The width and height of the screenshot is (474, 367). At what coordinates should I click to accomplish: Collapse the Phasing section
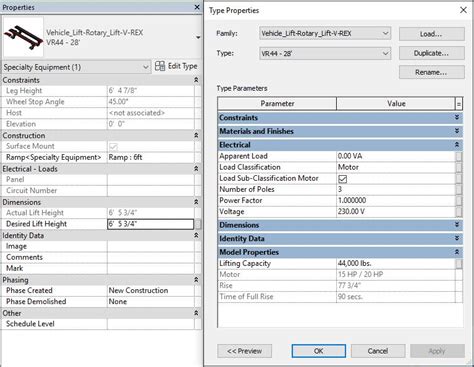(196, 280)
